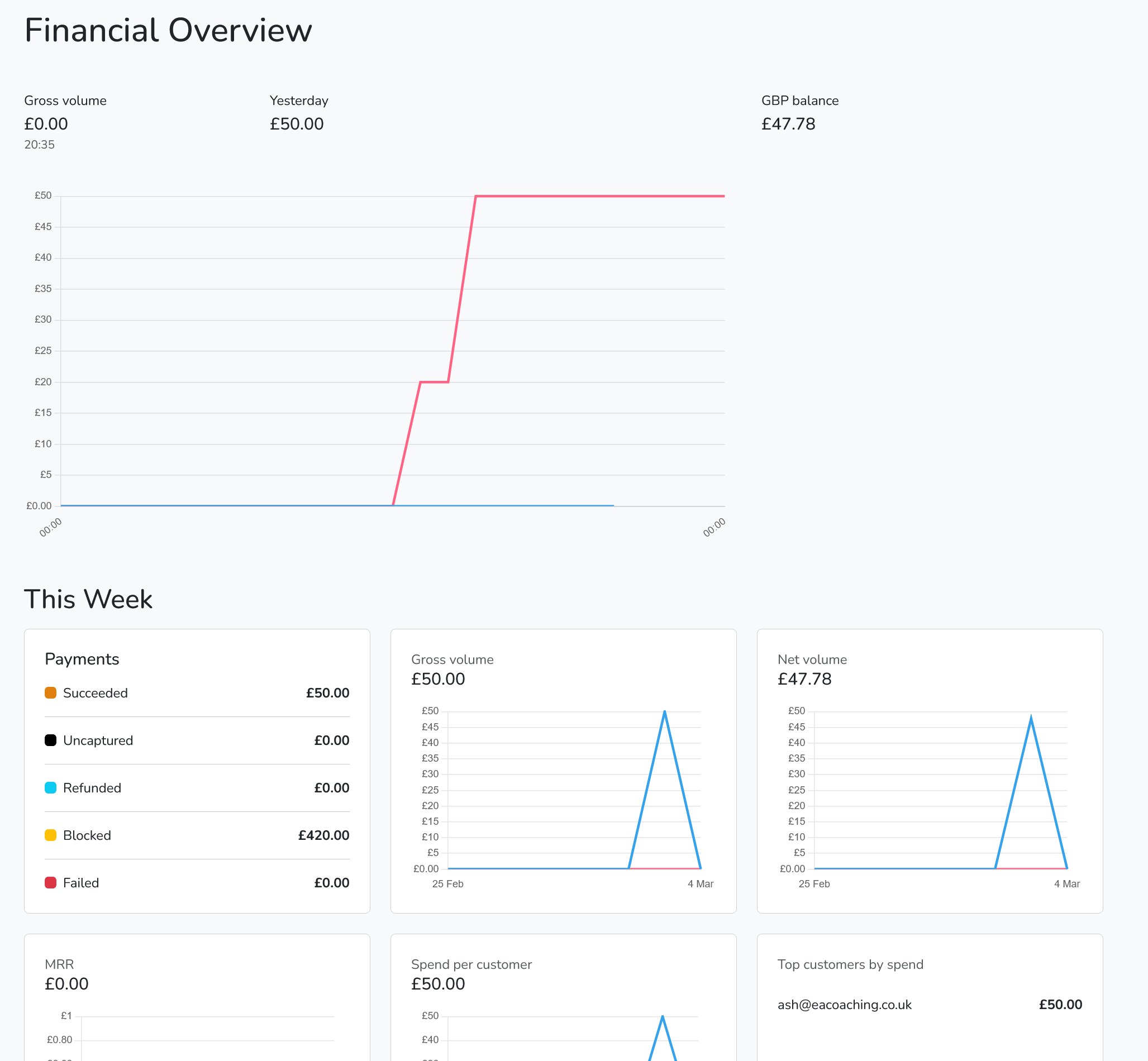Click the red Failed color swatch
The image size is (1148, 1061).
(x=50, y=883)
